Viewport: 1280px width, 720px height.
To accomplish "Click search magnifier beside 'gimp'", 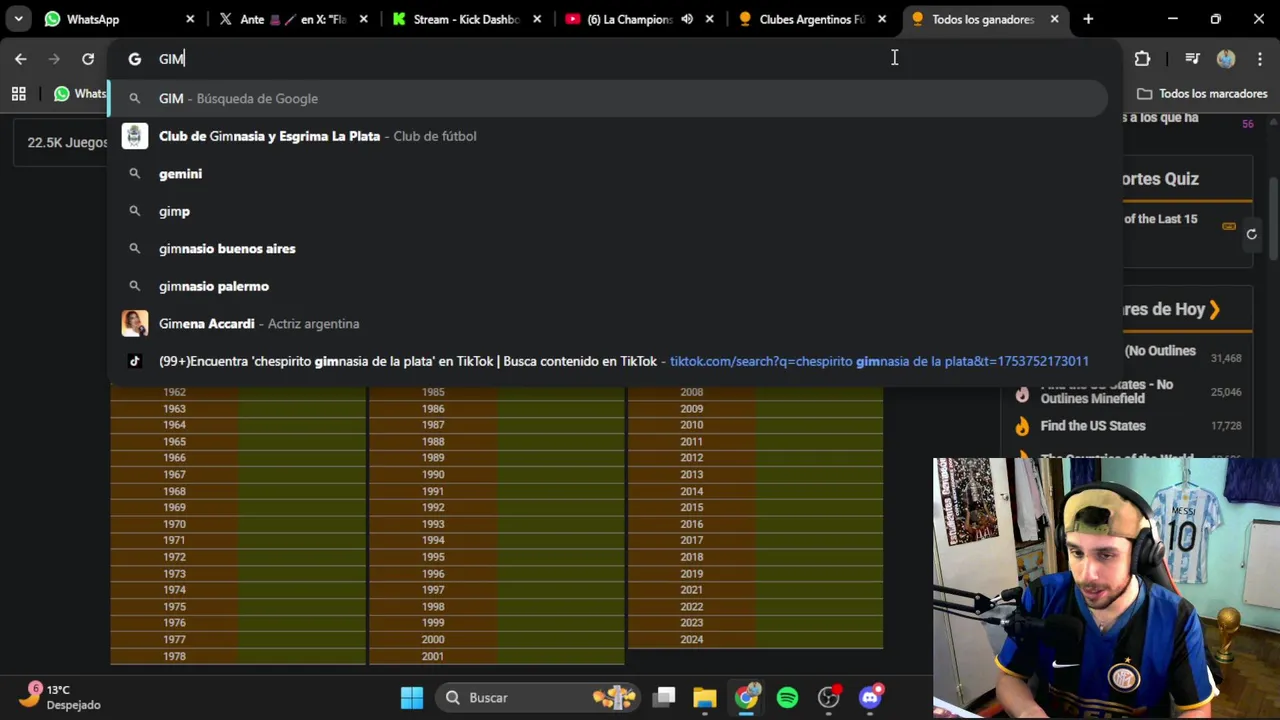I will (x=134, y=211).
